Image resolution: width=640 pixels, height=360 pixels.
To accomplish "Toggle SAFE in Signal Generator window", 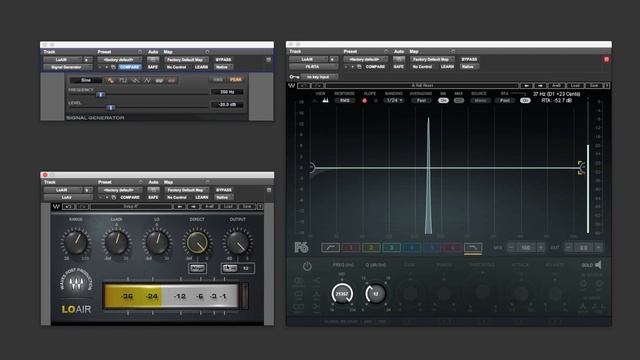I will click(x=153, y=67).
